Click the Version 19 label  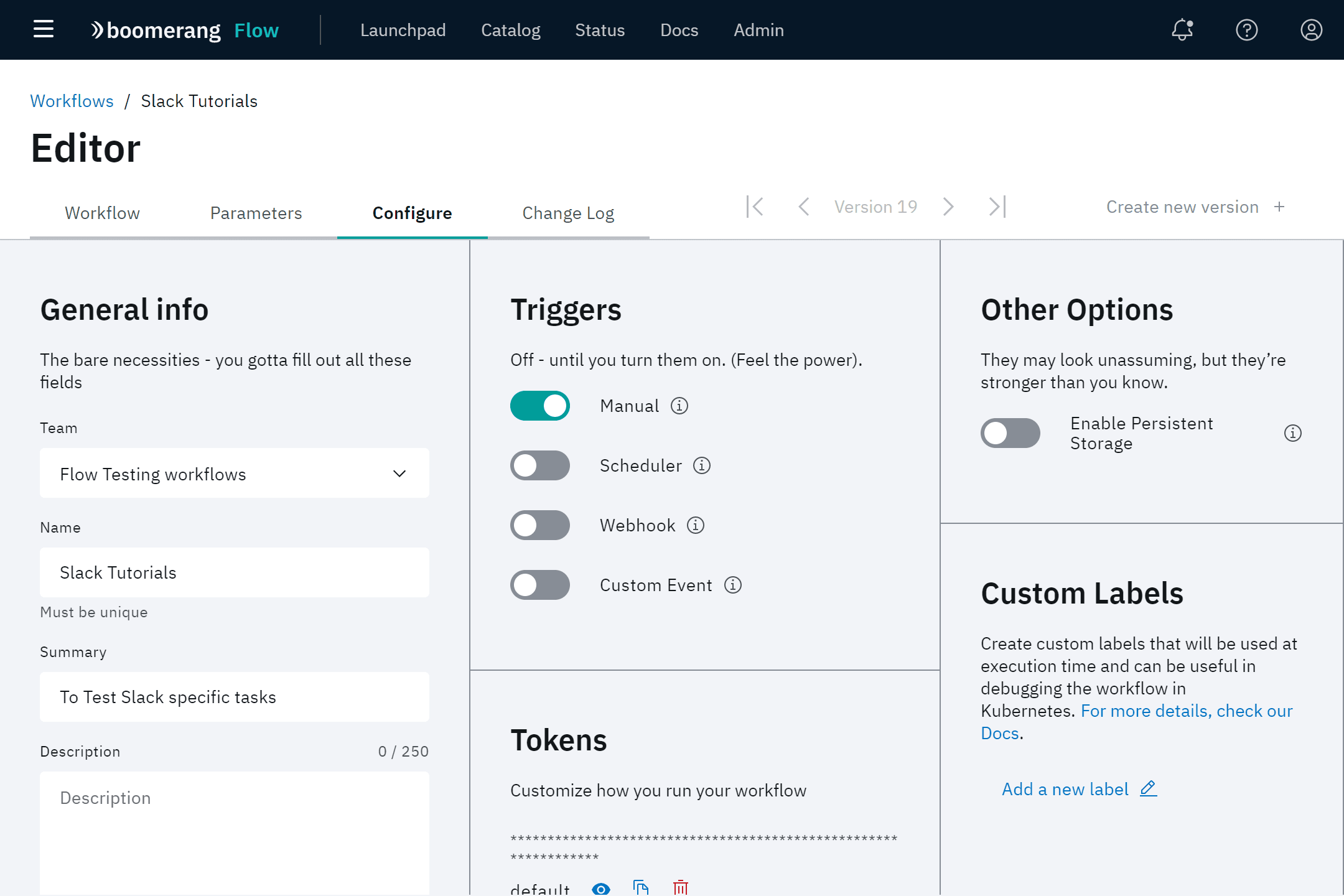(x=875, y=207)
